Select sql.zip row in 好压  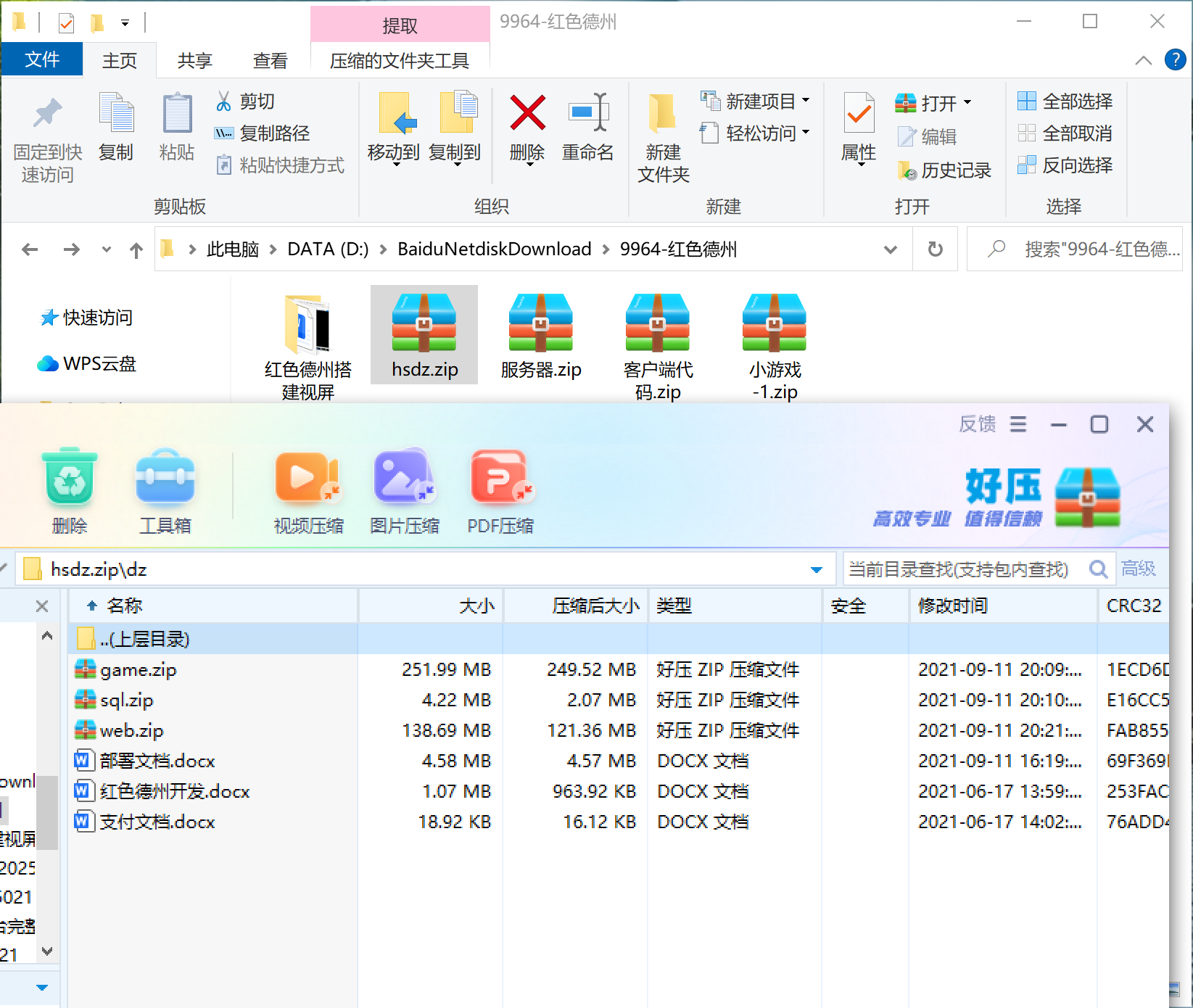[618, 700]
